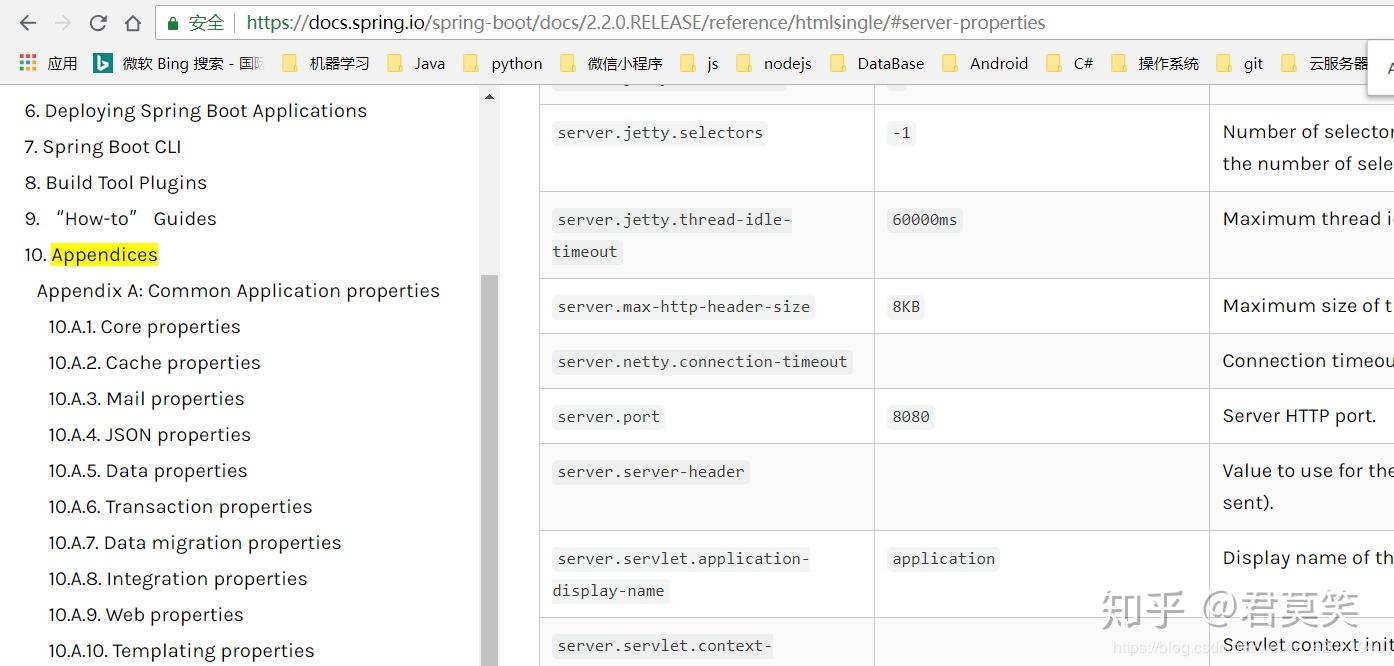Click the back navigation arrow
This screenshot has width=1394, height=666.
pos(26,22)
